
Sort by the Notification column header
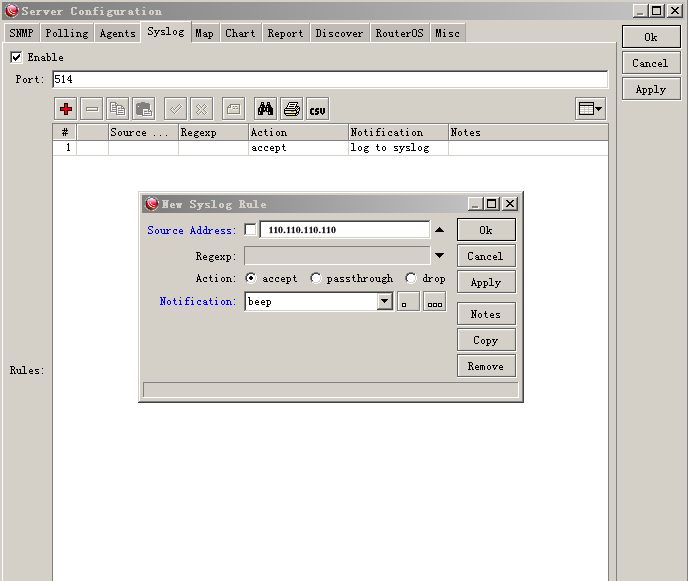point(398,133)
